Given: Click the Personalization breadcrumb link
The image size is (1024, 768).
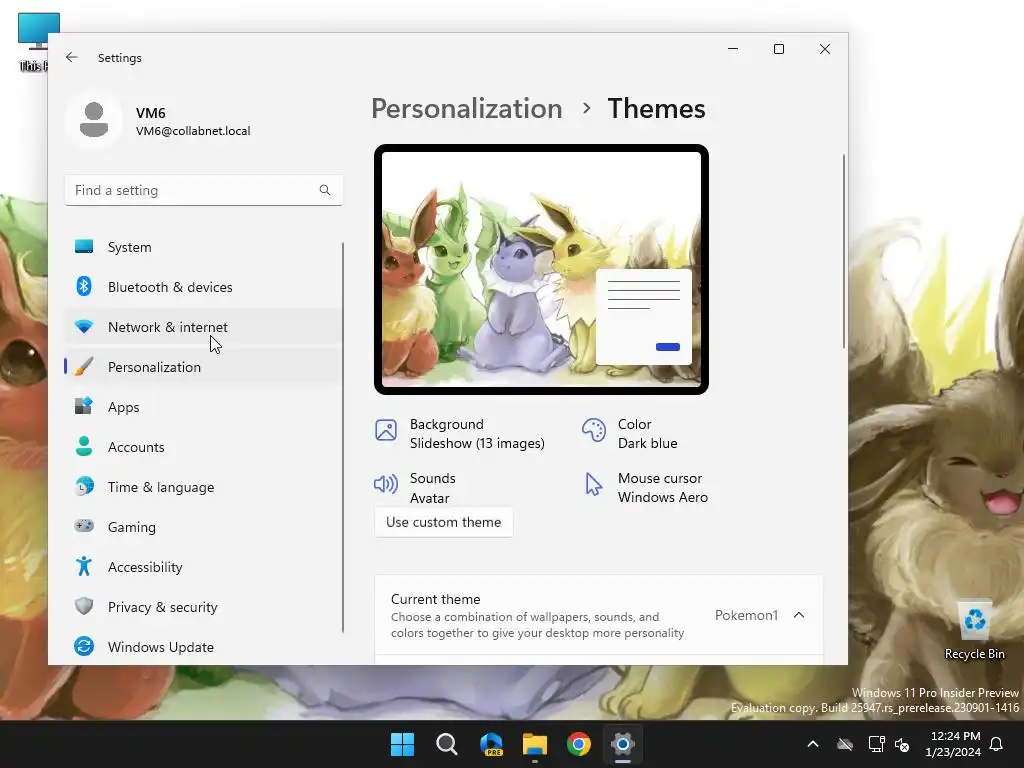Looking at the screenshot, I should pyautogui.click(x=466, y=108).
